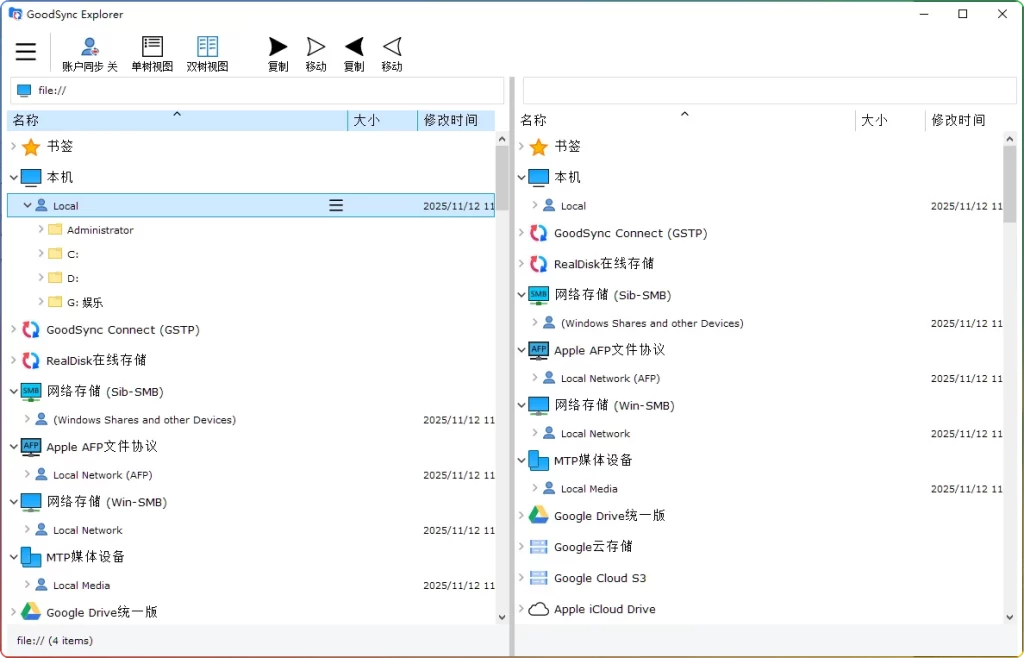Collapse 网络存储 (Win-SMB) in left pane

pos(15,502)
